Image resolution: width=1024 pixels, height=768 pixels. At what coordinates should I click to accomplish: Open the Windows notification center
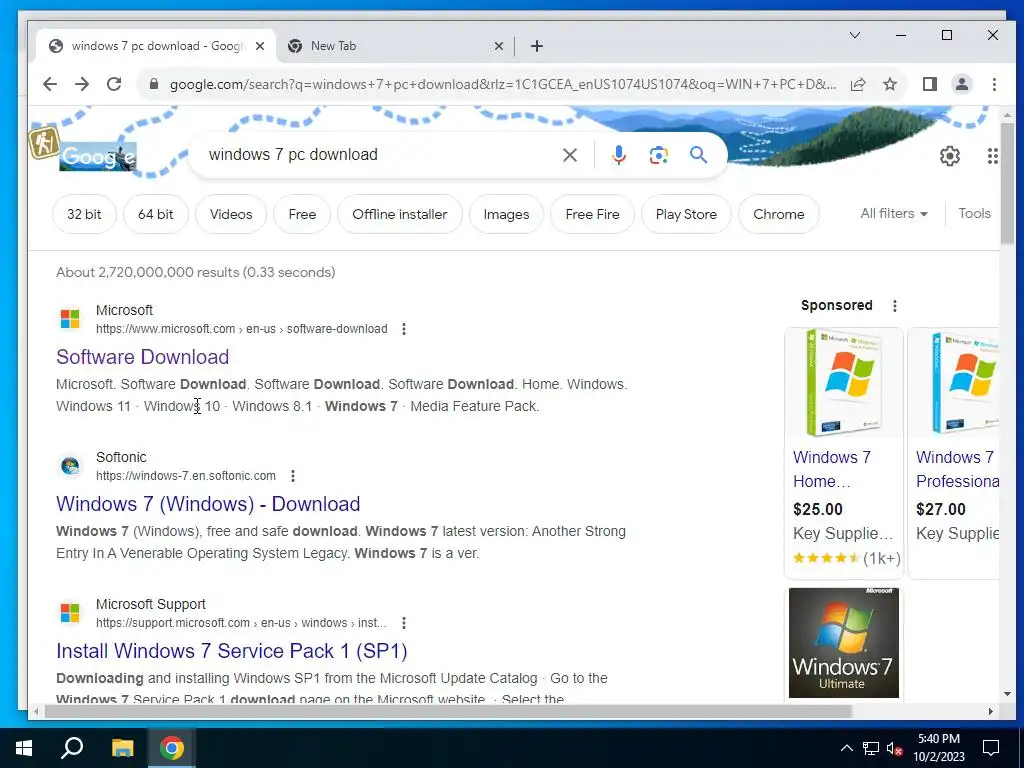tap(991, 748)
